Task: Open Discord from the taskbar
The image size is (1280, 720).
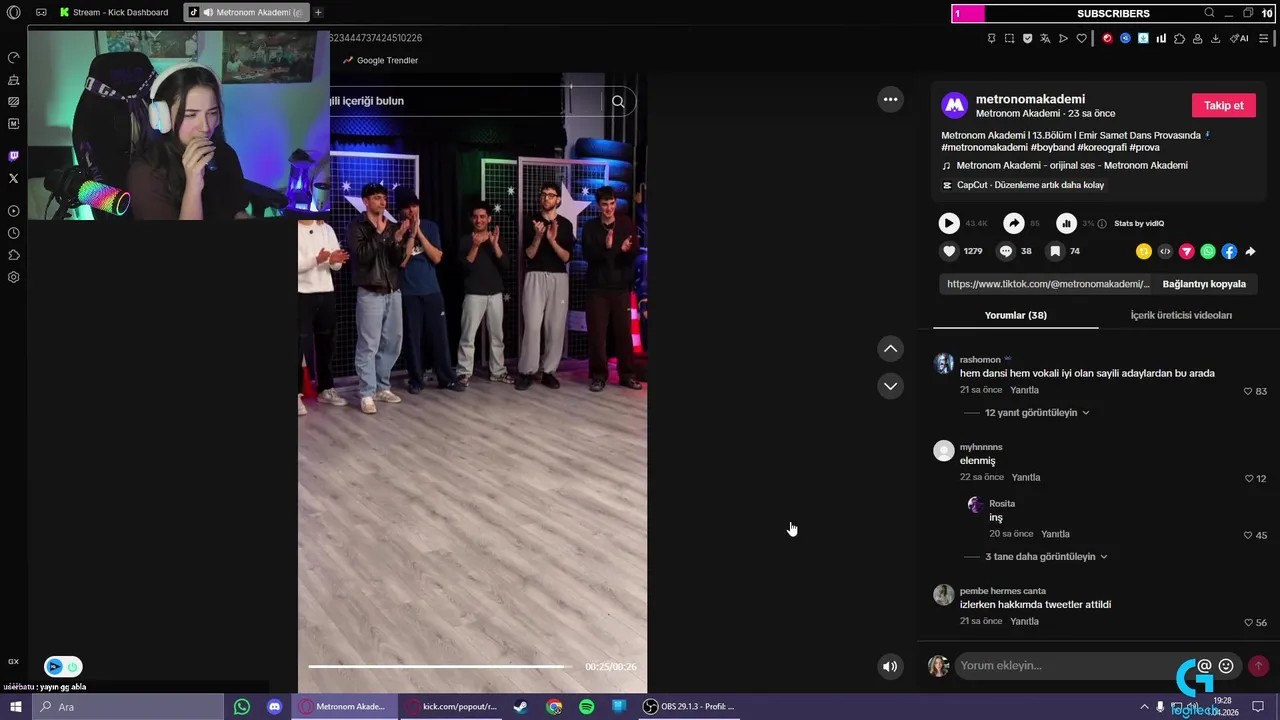Action: tap(274, 707)
